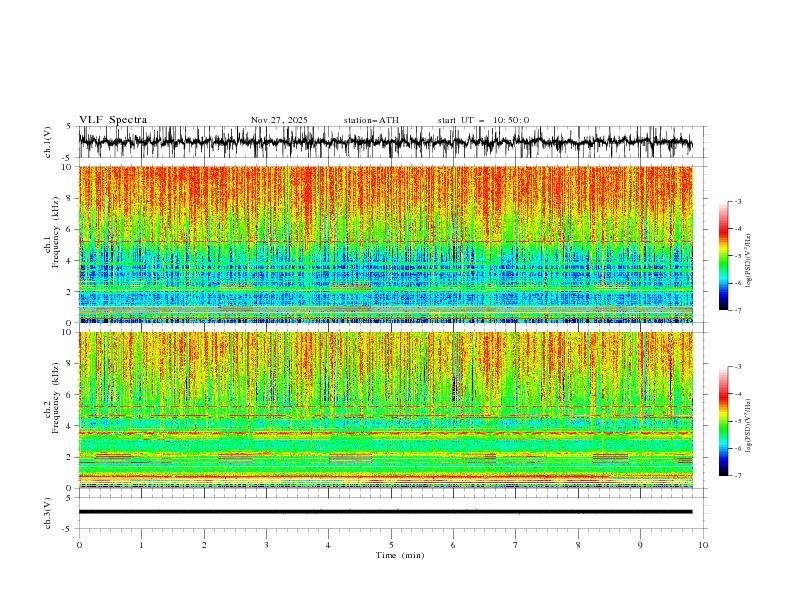
Task: Click the "-7" label on ch.2 color bar
Action: pos(738,475)
